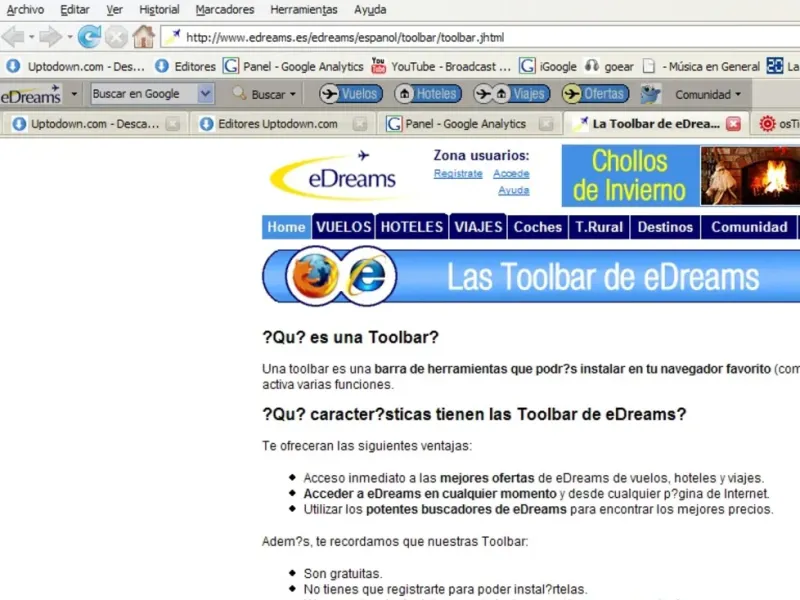The image size is (800, 600).
Task: Open the Historial menu
Action: click(159, 10)
